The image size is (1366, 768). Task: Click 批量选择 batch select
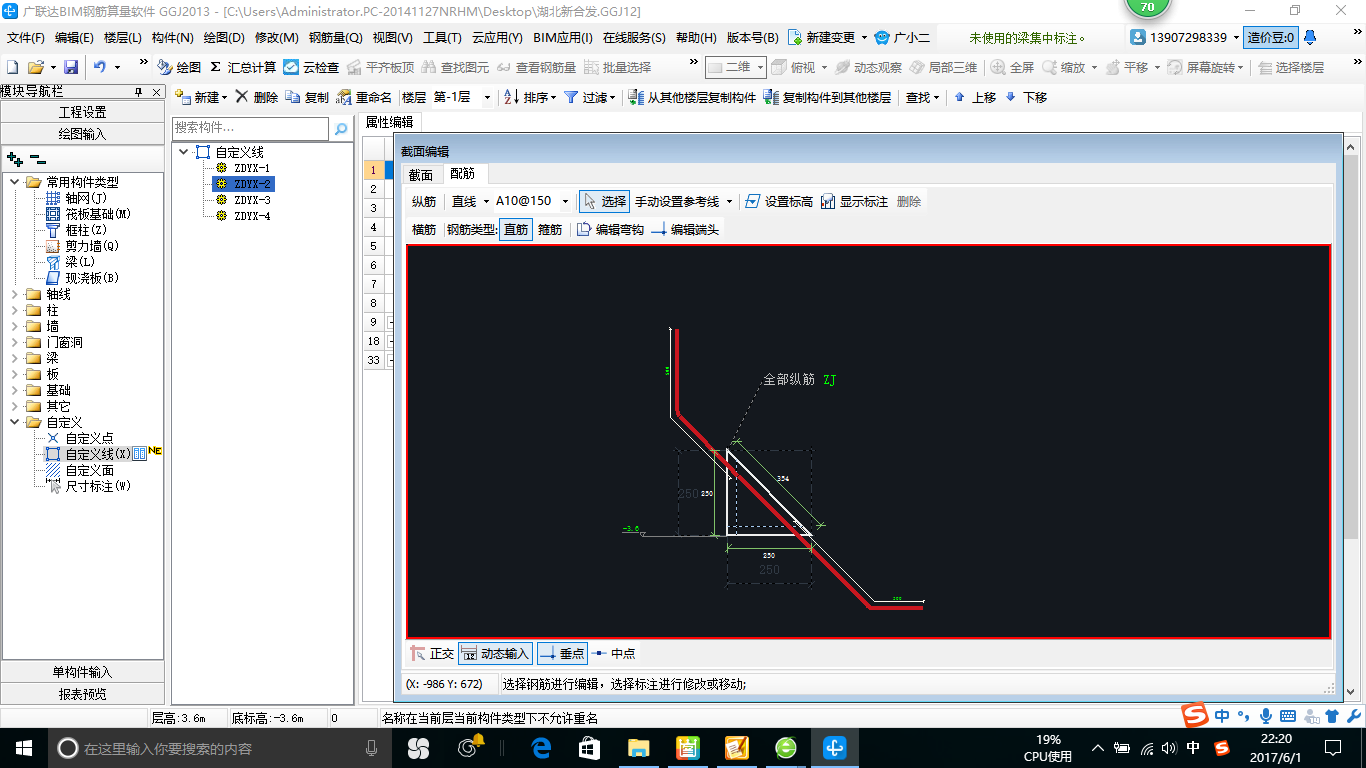pyautogui.click(x=617, y=67)
